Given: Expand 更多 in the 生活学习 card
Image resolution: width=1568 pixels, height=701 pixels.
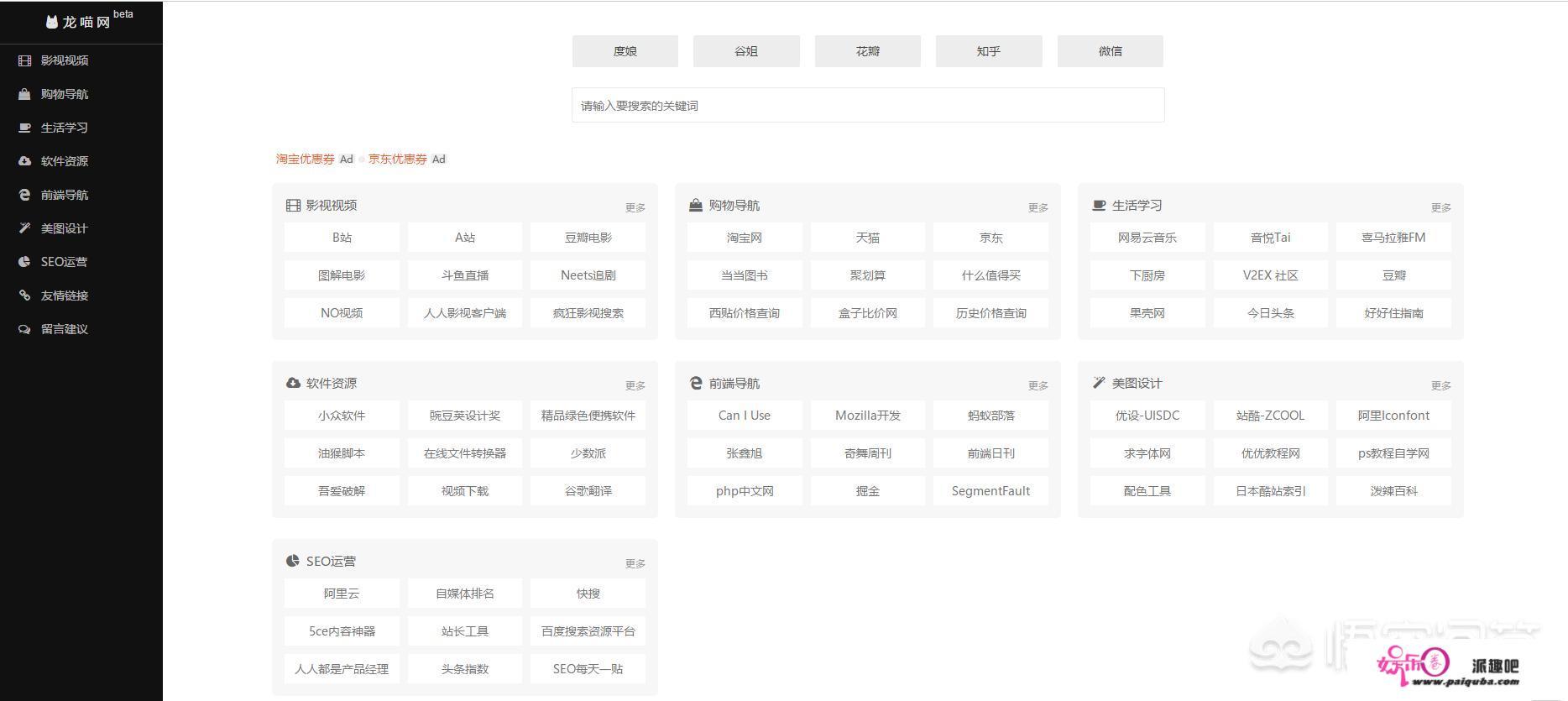Looking at the screenshot, I should [1441, 207].
